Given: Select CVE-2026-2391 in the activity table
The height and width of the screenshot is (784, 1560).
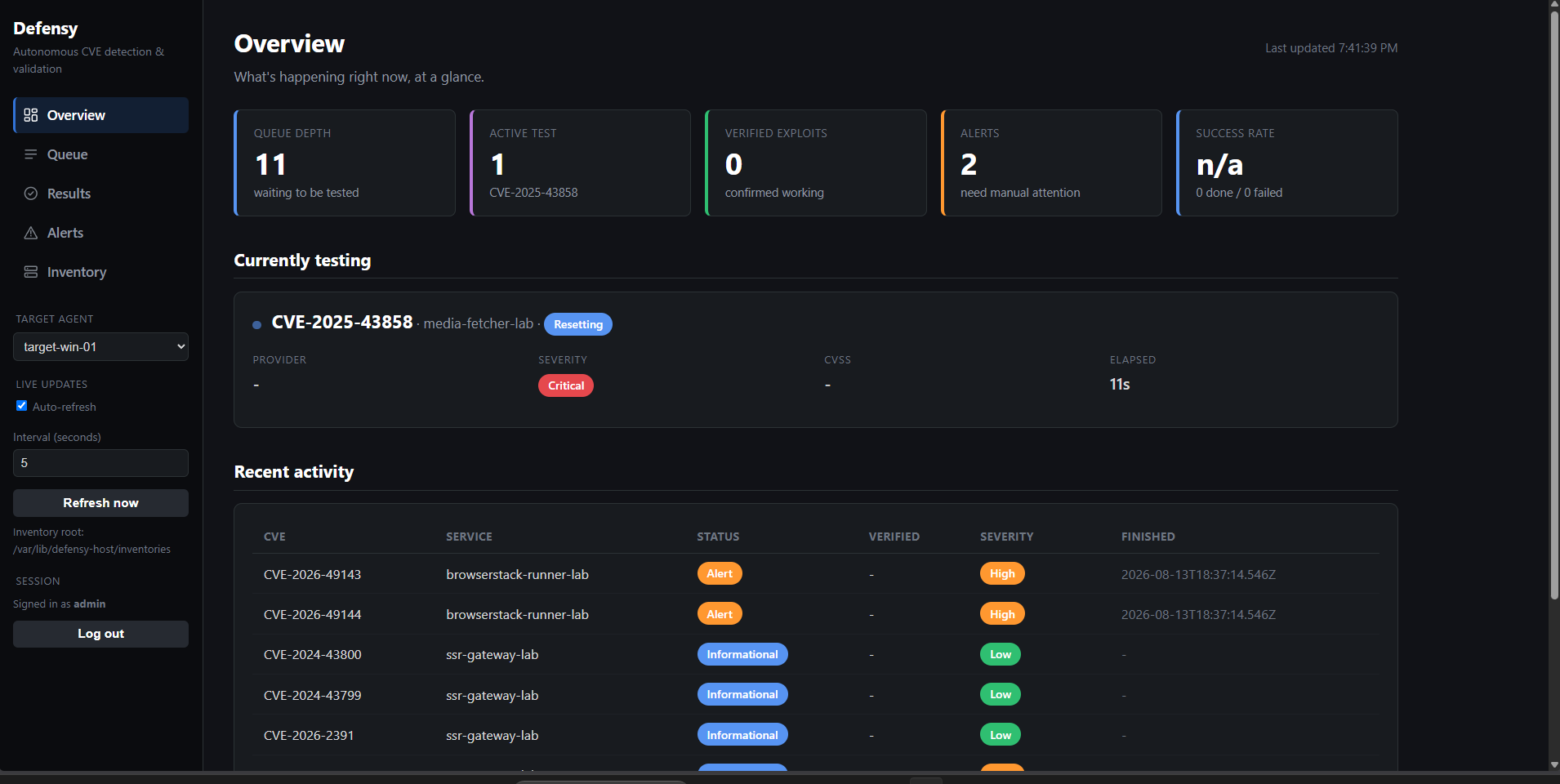Looking at the screenshot, I should click(309, 736).
